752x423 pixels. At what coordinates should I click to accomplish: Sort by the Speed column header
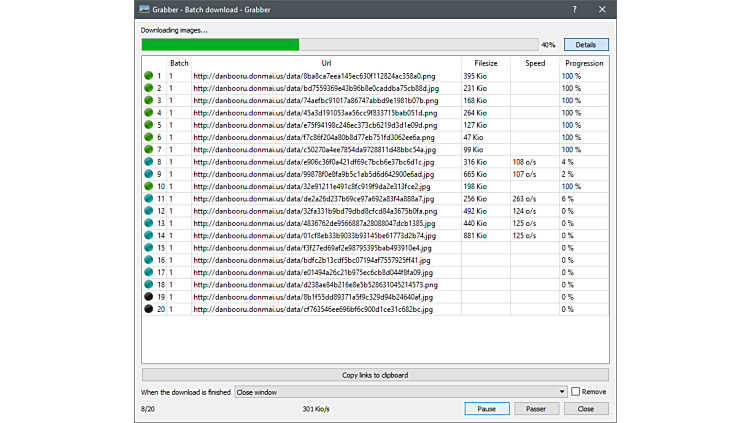coord(535,63)
